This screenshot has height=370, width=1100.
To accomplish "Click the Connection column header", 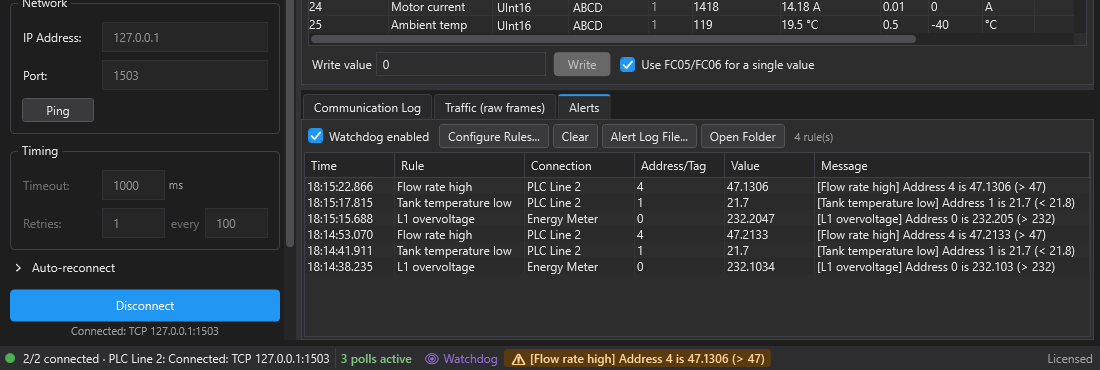I will (x=579, y=166).
